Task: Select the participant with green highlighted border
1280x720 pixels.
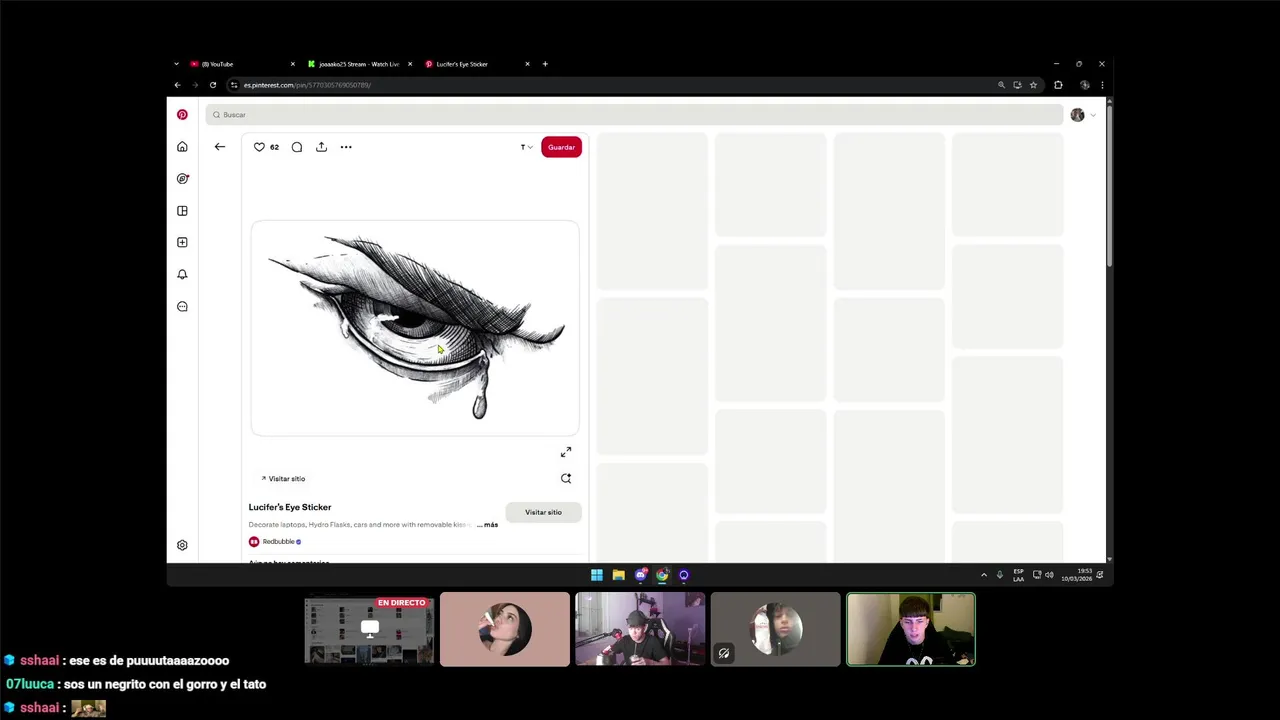Action: click(x=911, y=630)
